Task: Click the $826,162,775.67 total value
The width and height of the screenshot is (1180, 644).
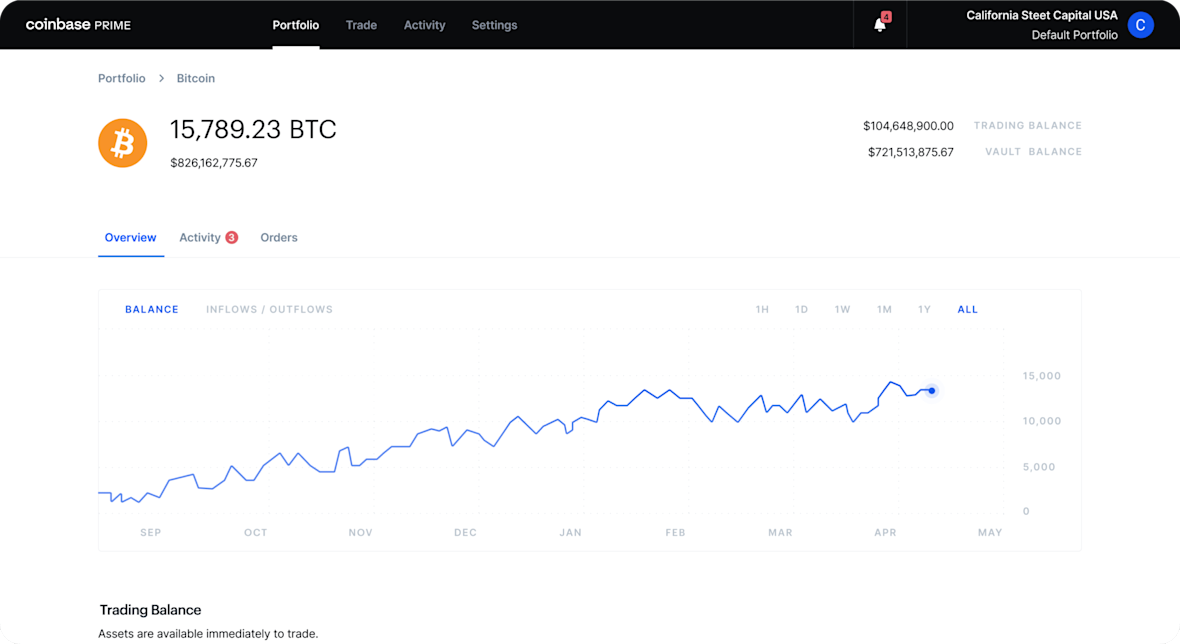Action: (x=214, y=163)
